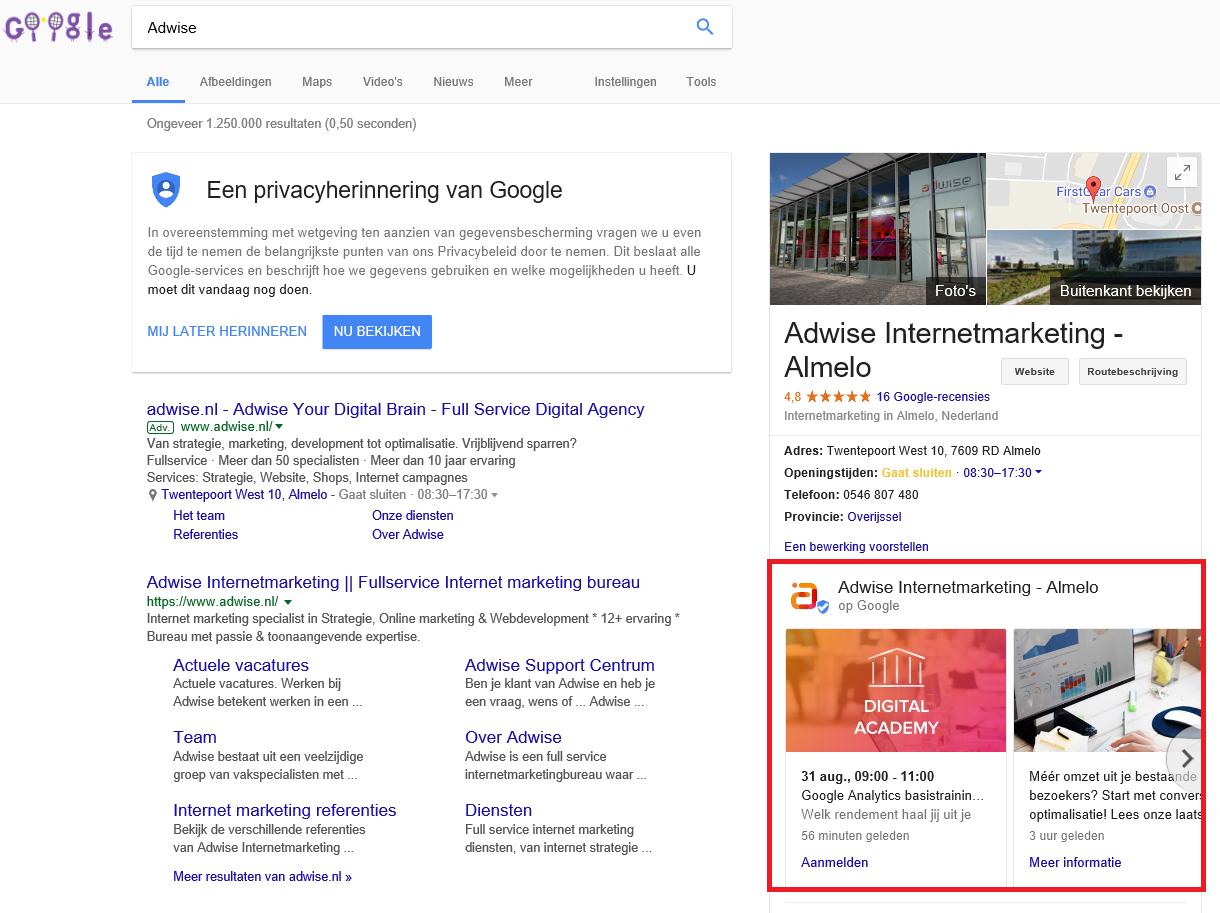Viewport: 1220px width, 913px height.
Task: Switch to the Afbeeldingen tab
Action: (x=235, y=82)
